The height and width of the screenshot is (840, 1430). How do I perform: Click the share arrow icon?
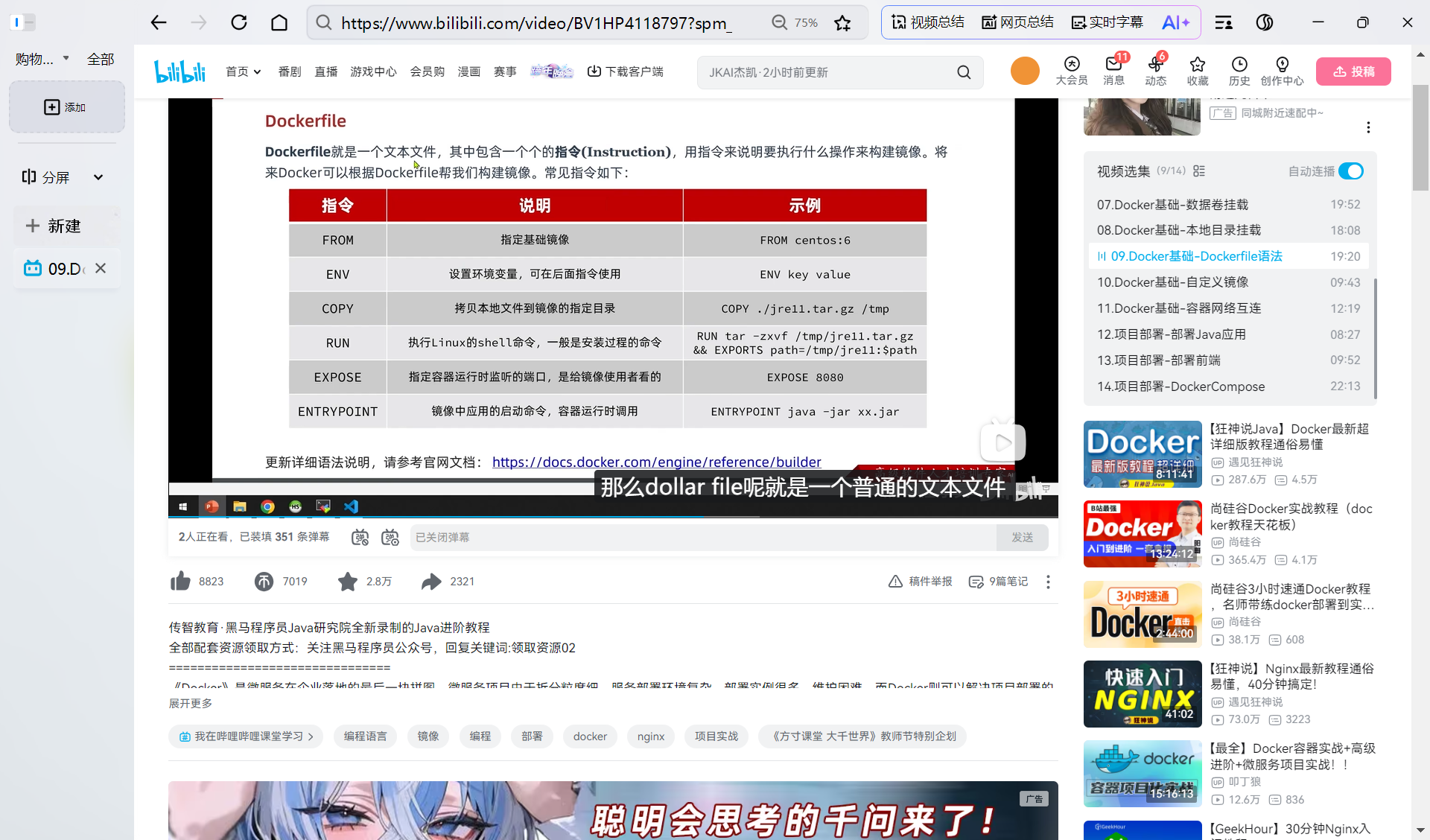tap(431, 582)
